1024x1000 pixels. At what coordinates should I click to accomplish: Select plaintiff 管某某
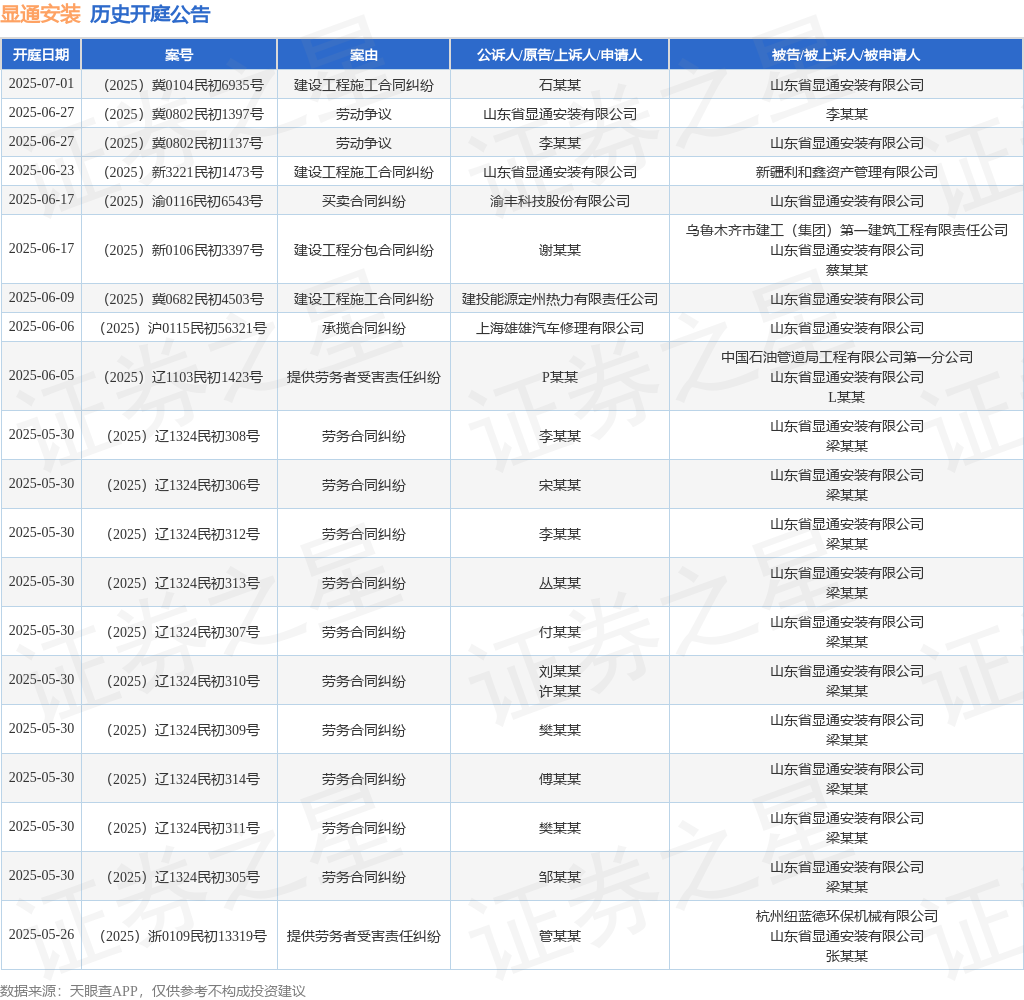pyautogui.click(x=560, y=936)
